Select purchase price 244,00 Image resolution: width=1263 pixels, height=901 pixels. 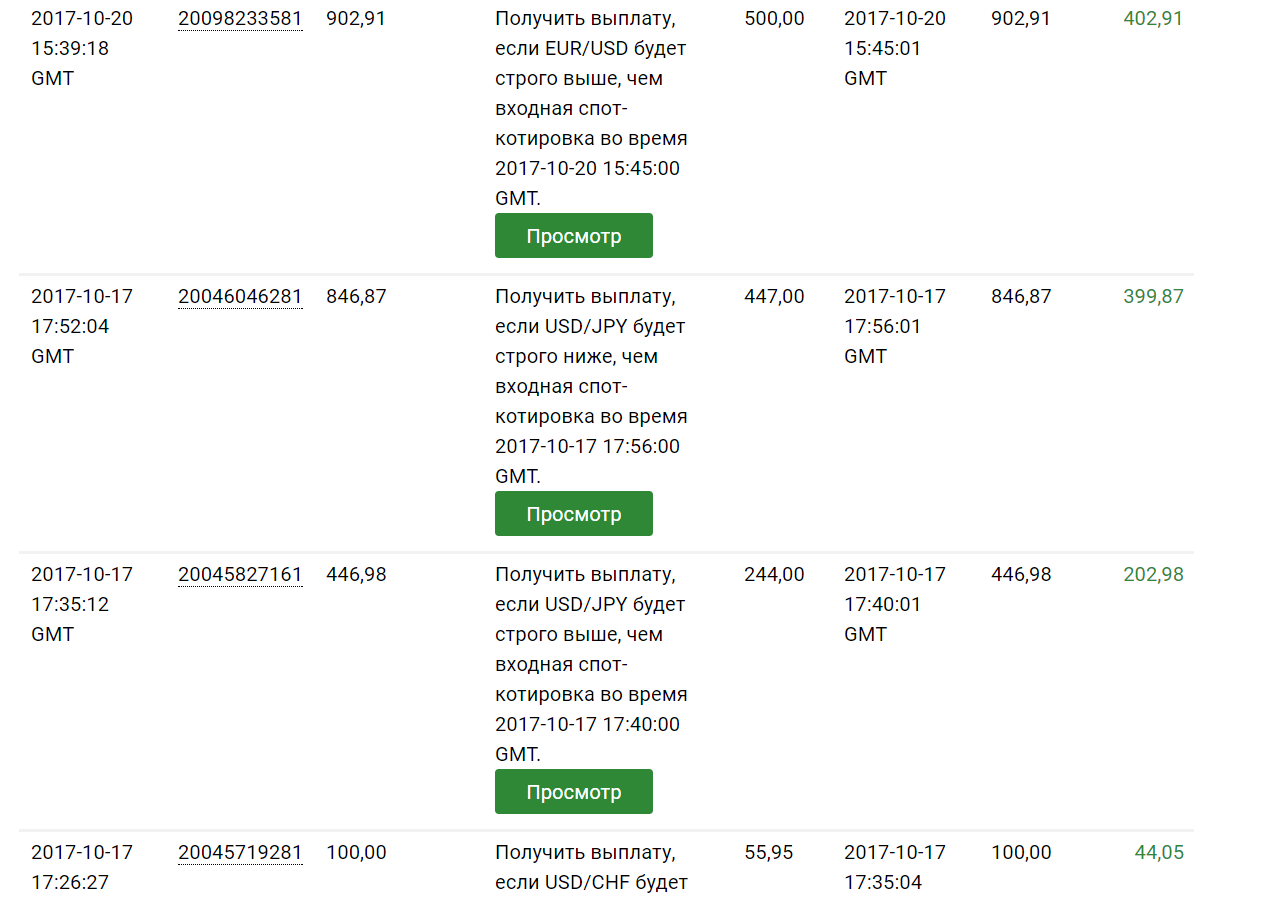click(774, 575)
